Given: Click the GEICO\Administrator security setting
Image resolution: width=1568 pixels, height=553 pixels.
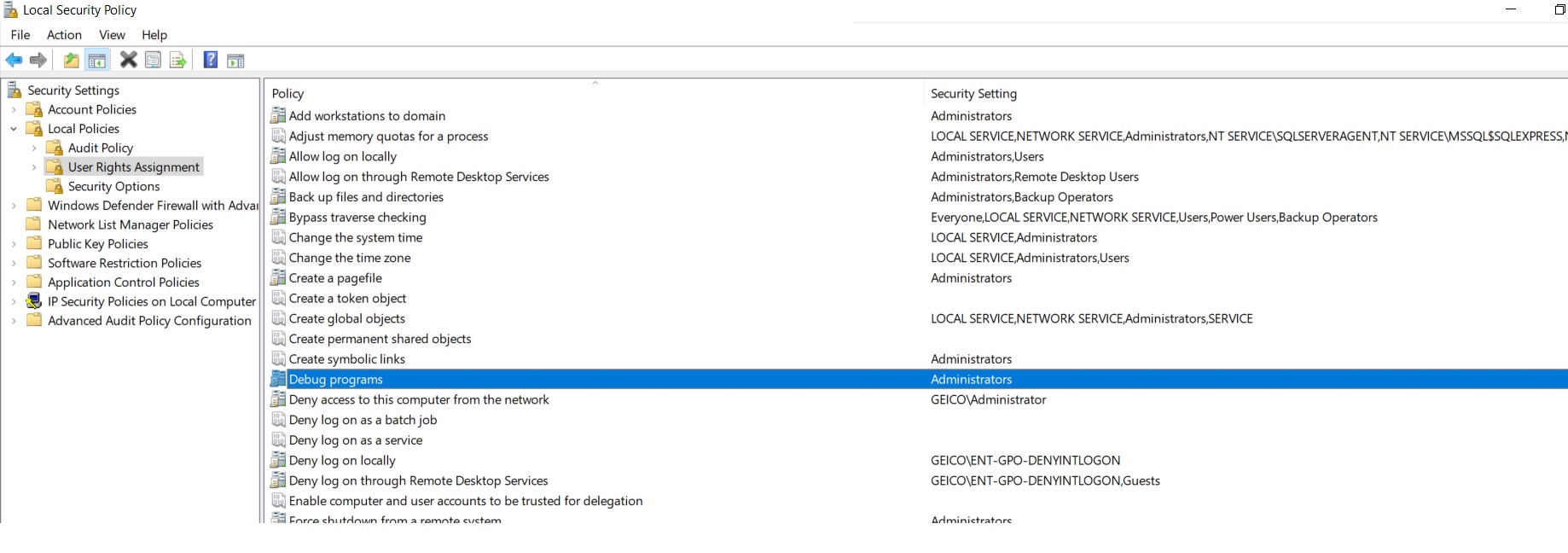Looking at the screenshot, I should pyautogui.click(x=988, y=399).
